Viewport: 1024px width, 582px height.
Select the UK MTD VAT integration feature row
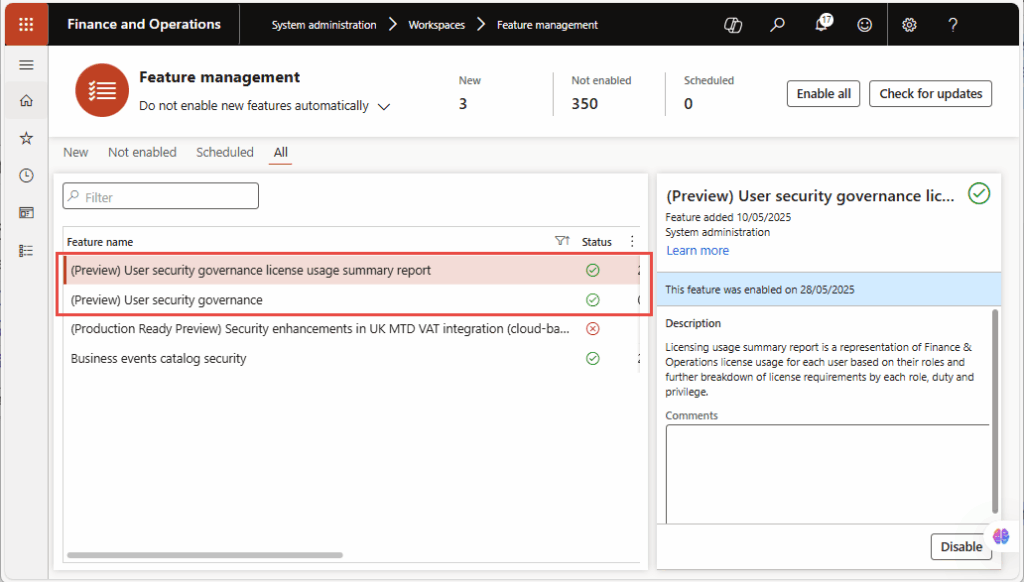[x=351, y=329]
